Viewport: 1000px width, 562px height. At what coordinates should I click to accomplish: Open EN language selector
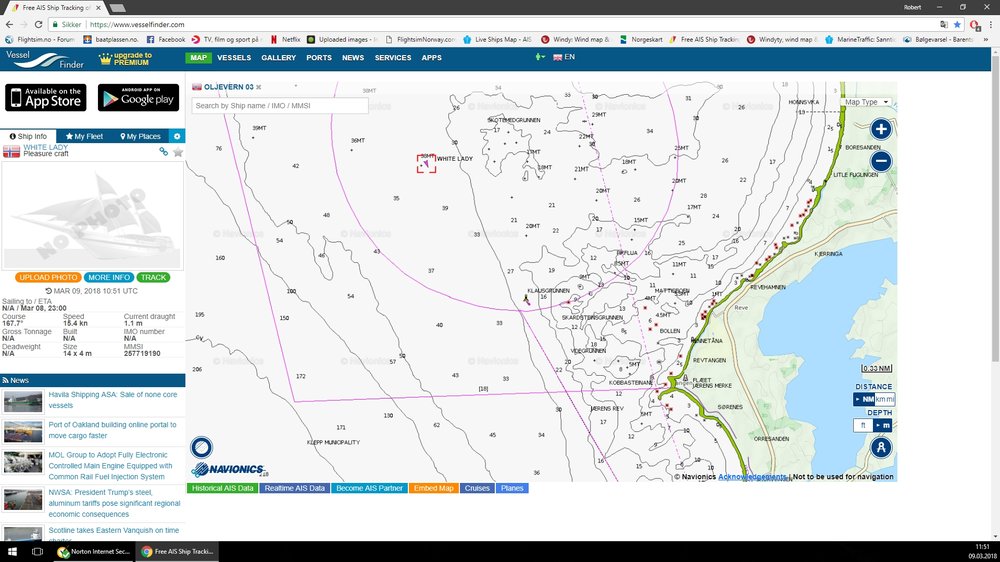pyautogui.click(x=564, y=57)
